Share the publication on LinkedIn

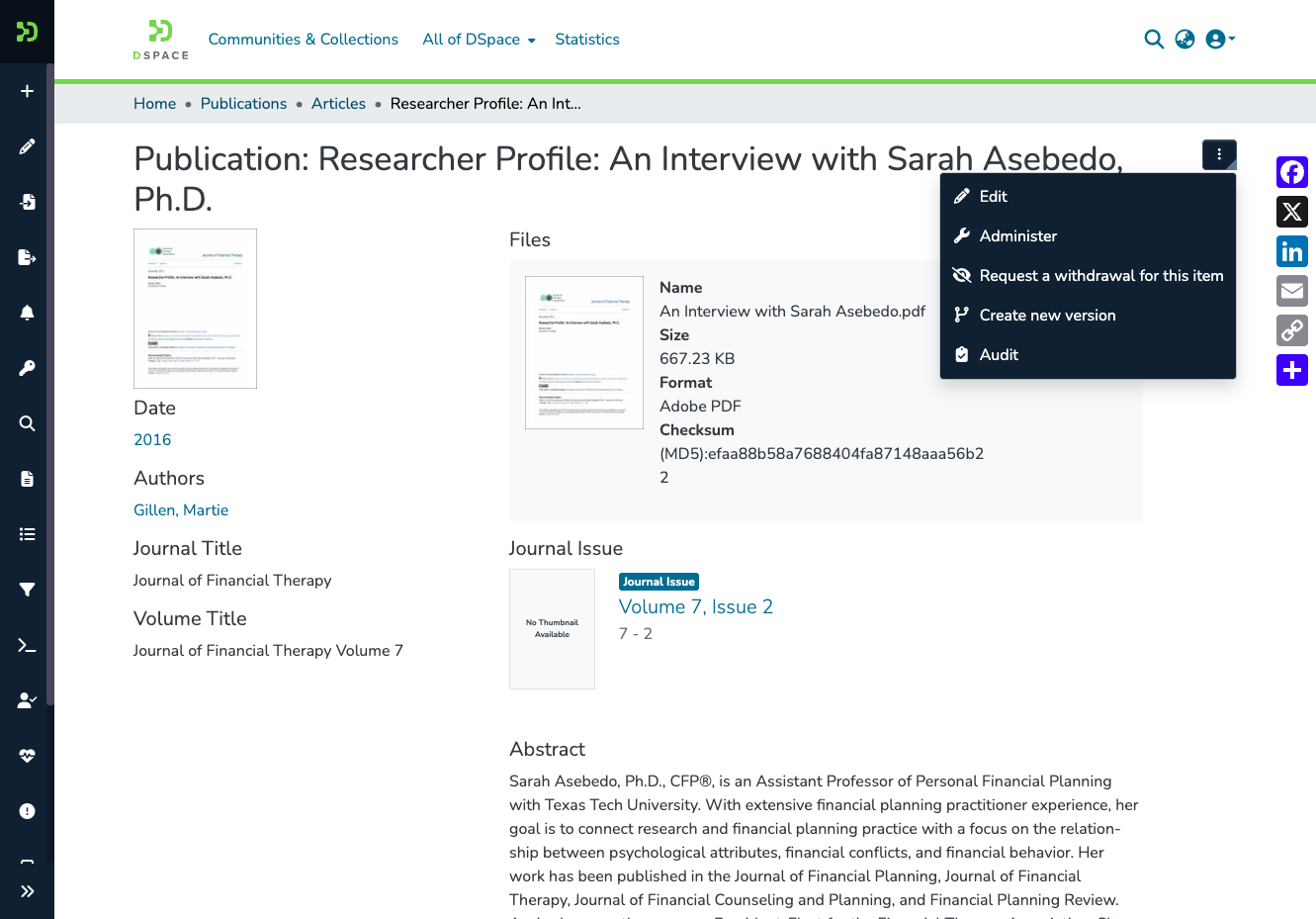click(x=1292, y=251)
